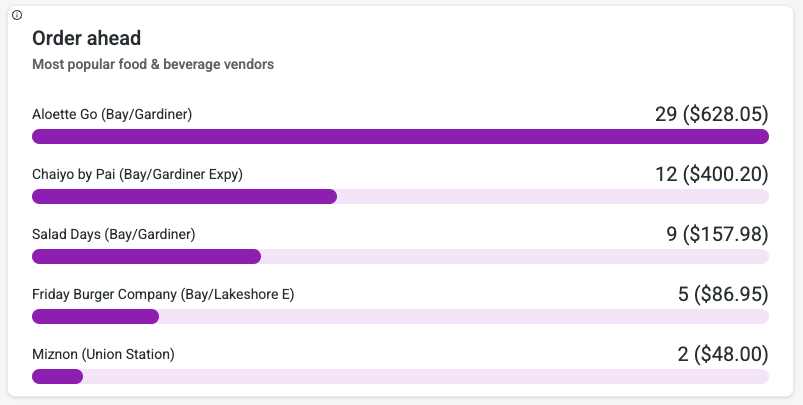803x405 pixels.
Task: Select the Chaiyo by Pai vendor label
Action: [137, 174]
